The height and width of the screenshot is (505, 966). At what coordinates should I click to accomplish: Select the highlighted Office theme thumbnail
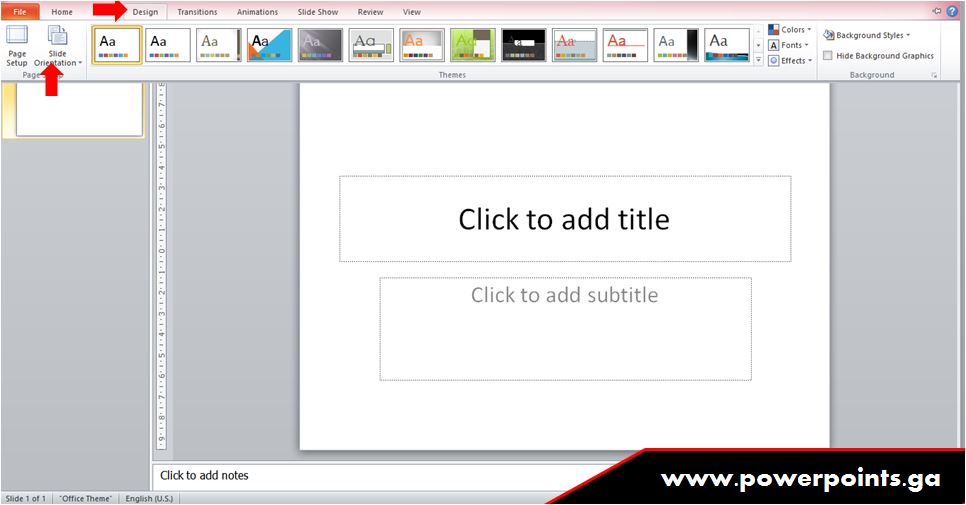[x=116, y=45]
